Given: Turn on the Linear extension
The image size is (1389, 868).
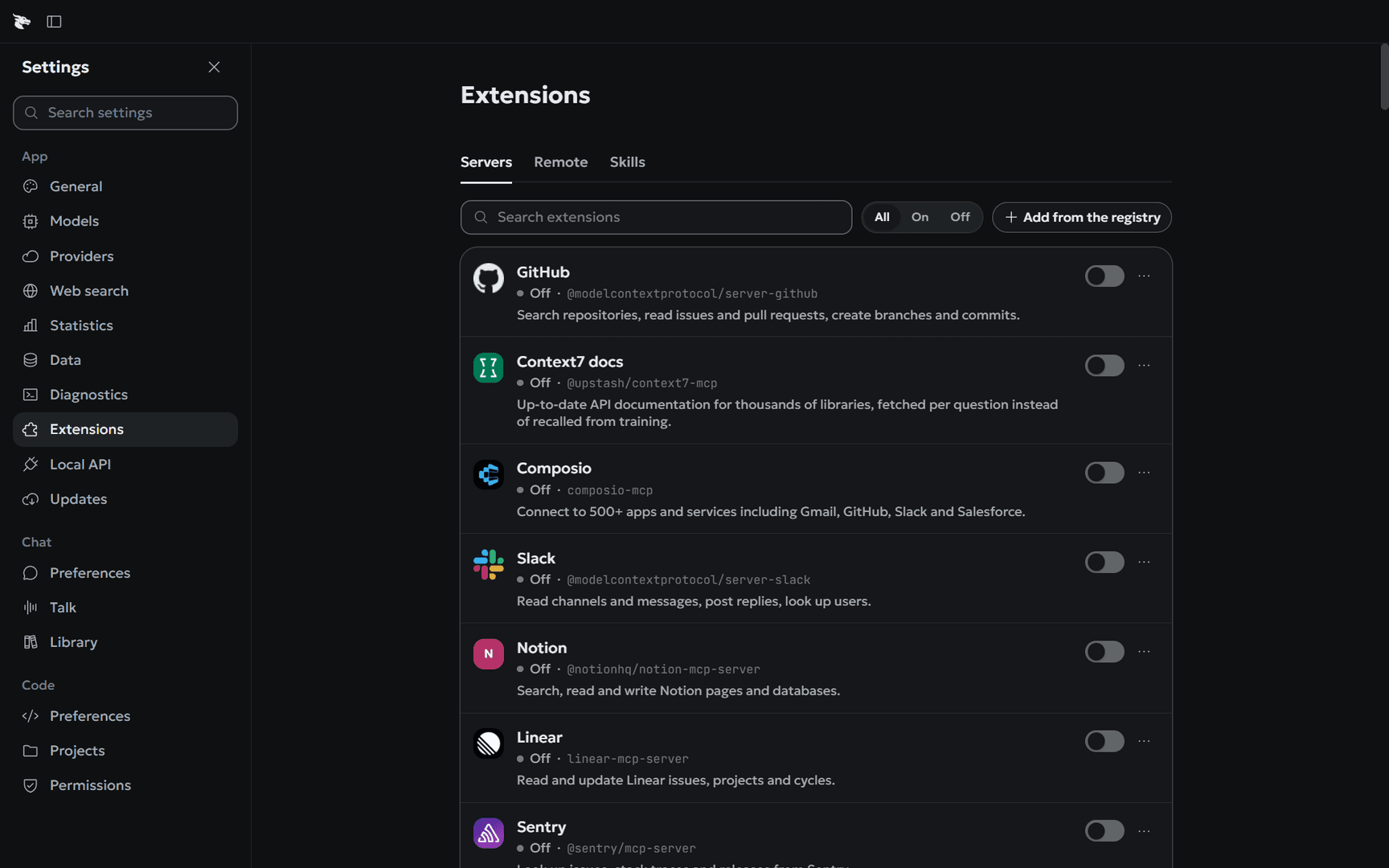Looking at the screenshot, I should point(1104,741).
